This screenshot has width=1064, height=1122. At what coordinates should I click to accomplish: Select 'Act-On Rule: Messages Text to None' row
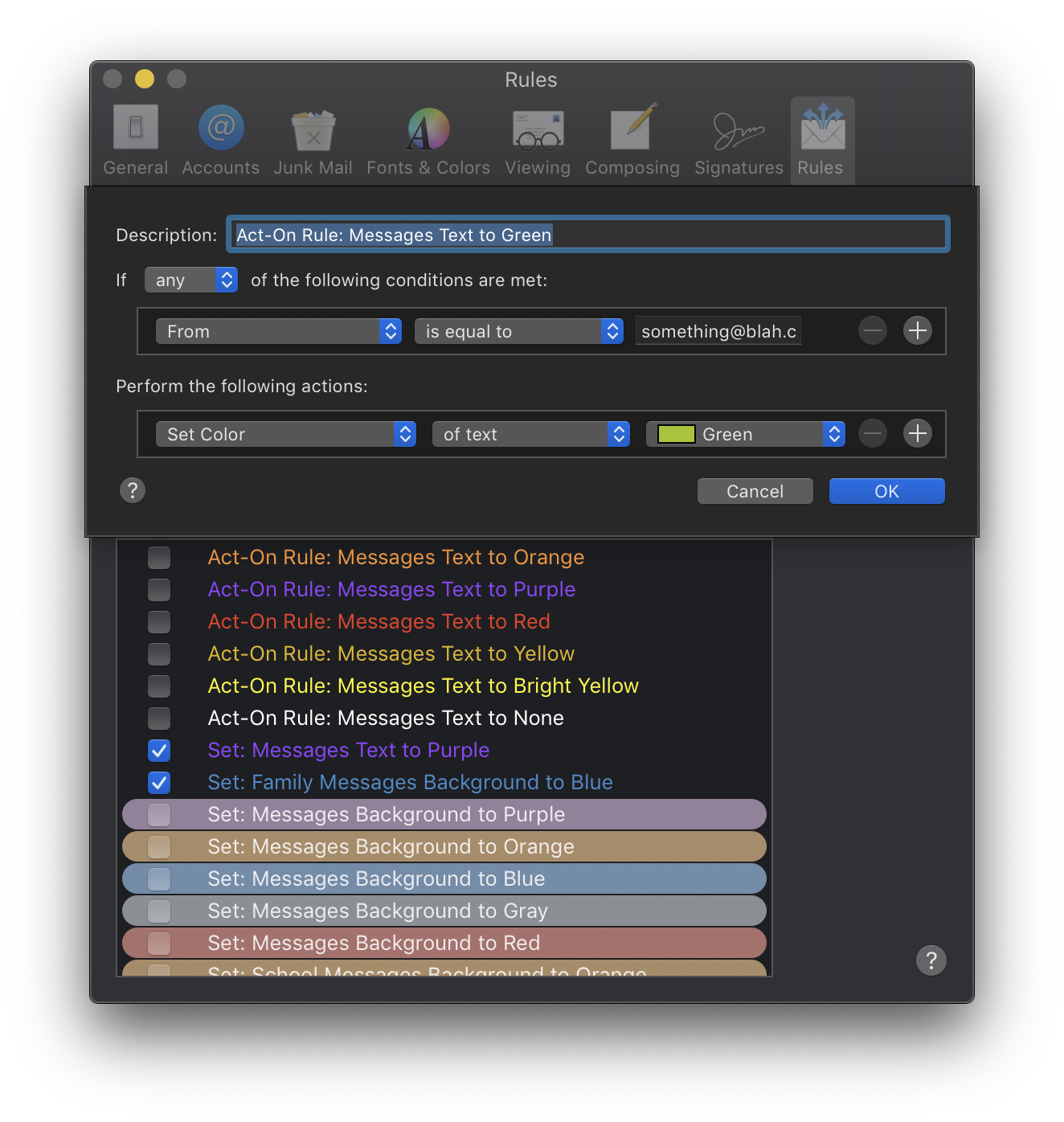point(444,718)
